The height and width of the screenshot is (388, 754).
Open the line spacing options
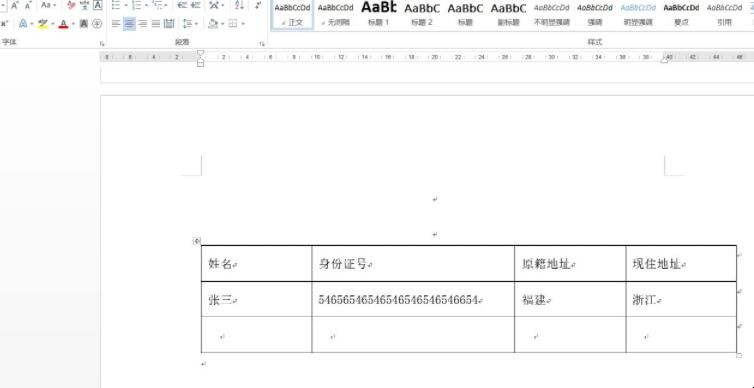[190, 24]
